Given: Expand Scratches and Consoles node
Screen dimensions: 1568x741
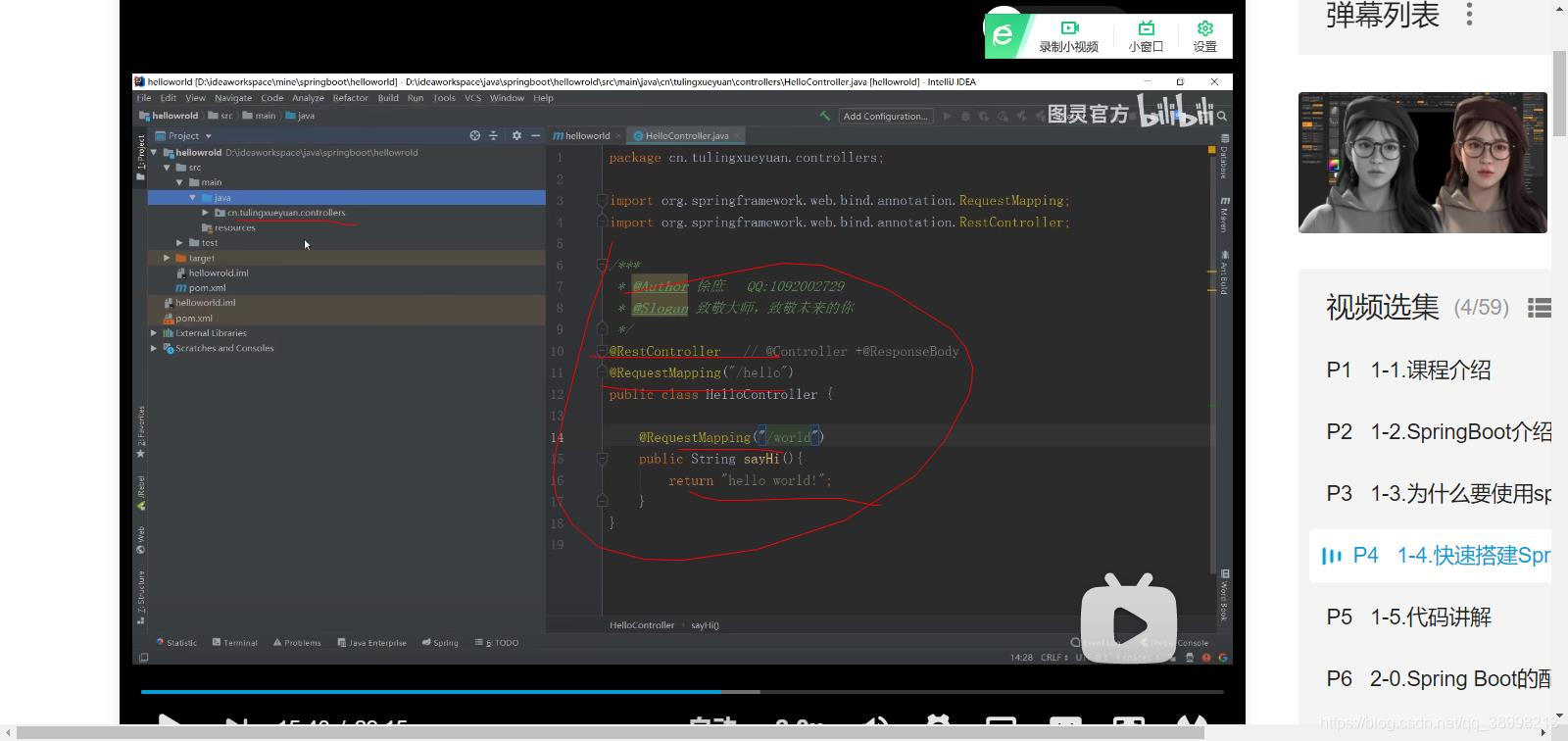Looking at the screenshot, I should click(154, 348).
